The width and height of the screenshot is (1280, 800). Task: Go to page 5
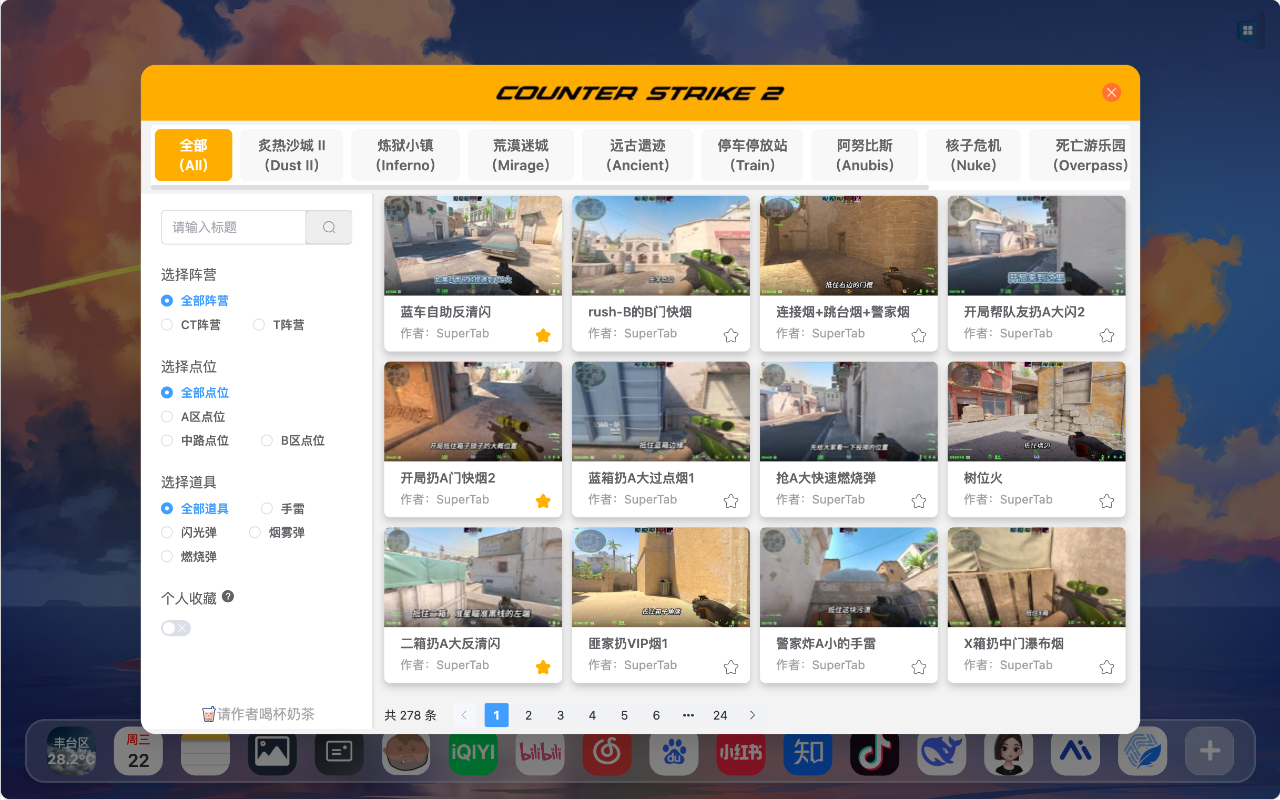pyautogui.click(x=624, y=715)
